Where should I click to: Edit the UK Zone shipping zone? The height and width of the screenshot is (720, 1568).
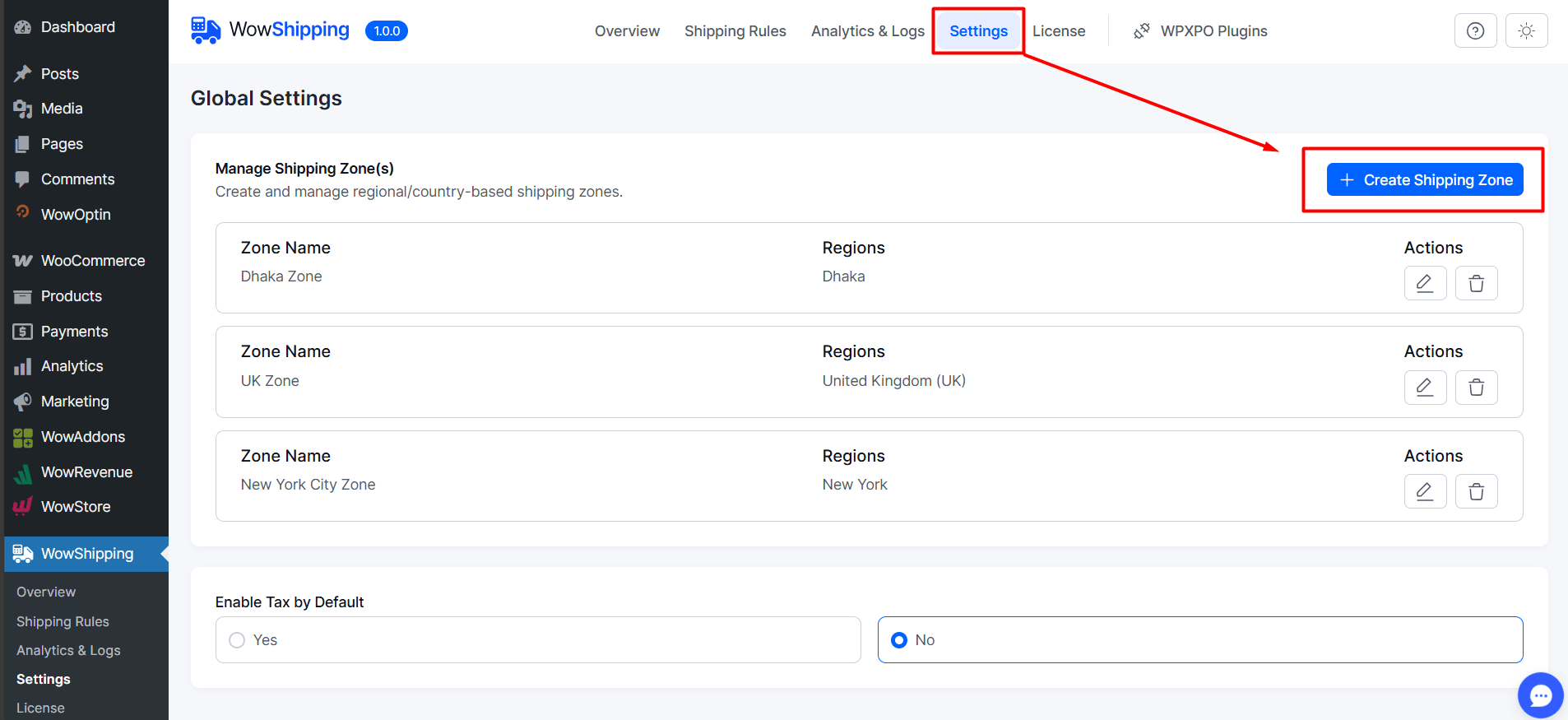1425,388
